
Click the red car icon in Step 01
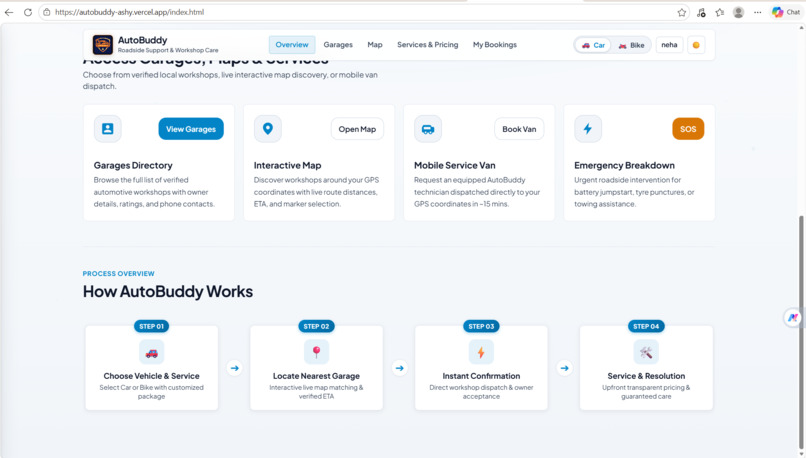pos(152,353)
